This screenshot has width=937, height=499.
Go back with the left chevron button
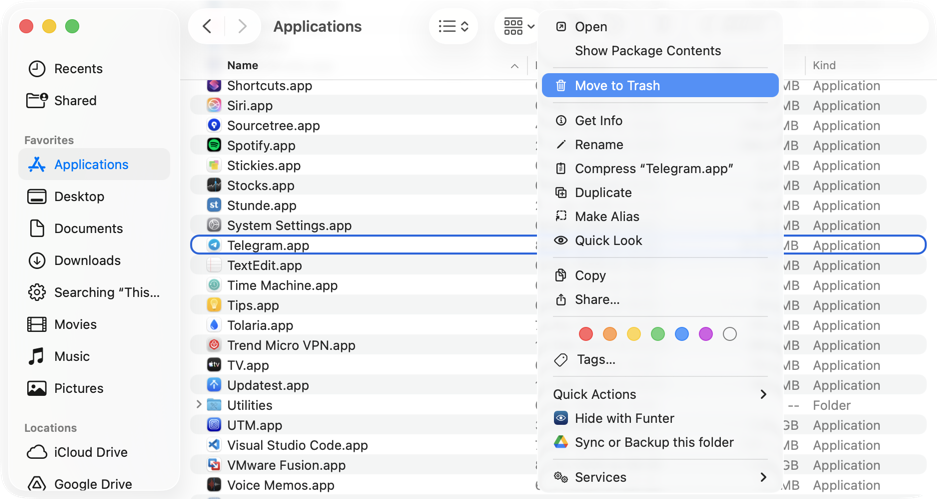pyautogui.click(x=207, y=26)
